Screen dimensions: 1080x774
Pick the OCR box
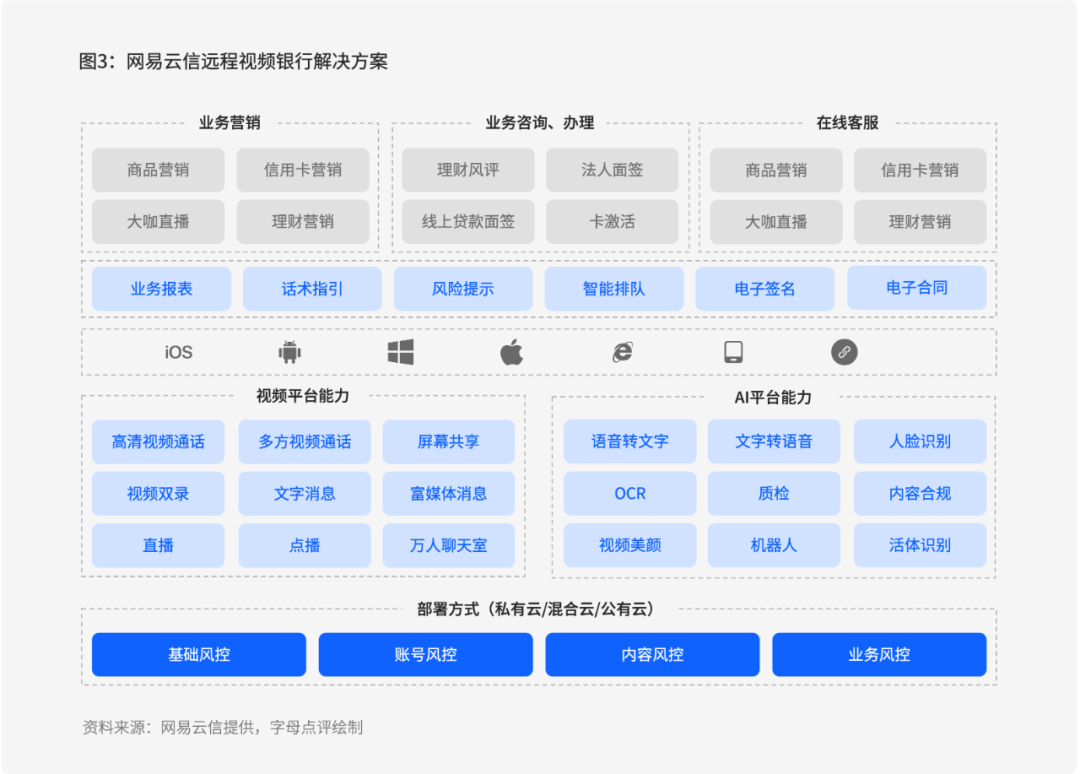630,493
